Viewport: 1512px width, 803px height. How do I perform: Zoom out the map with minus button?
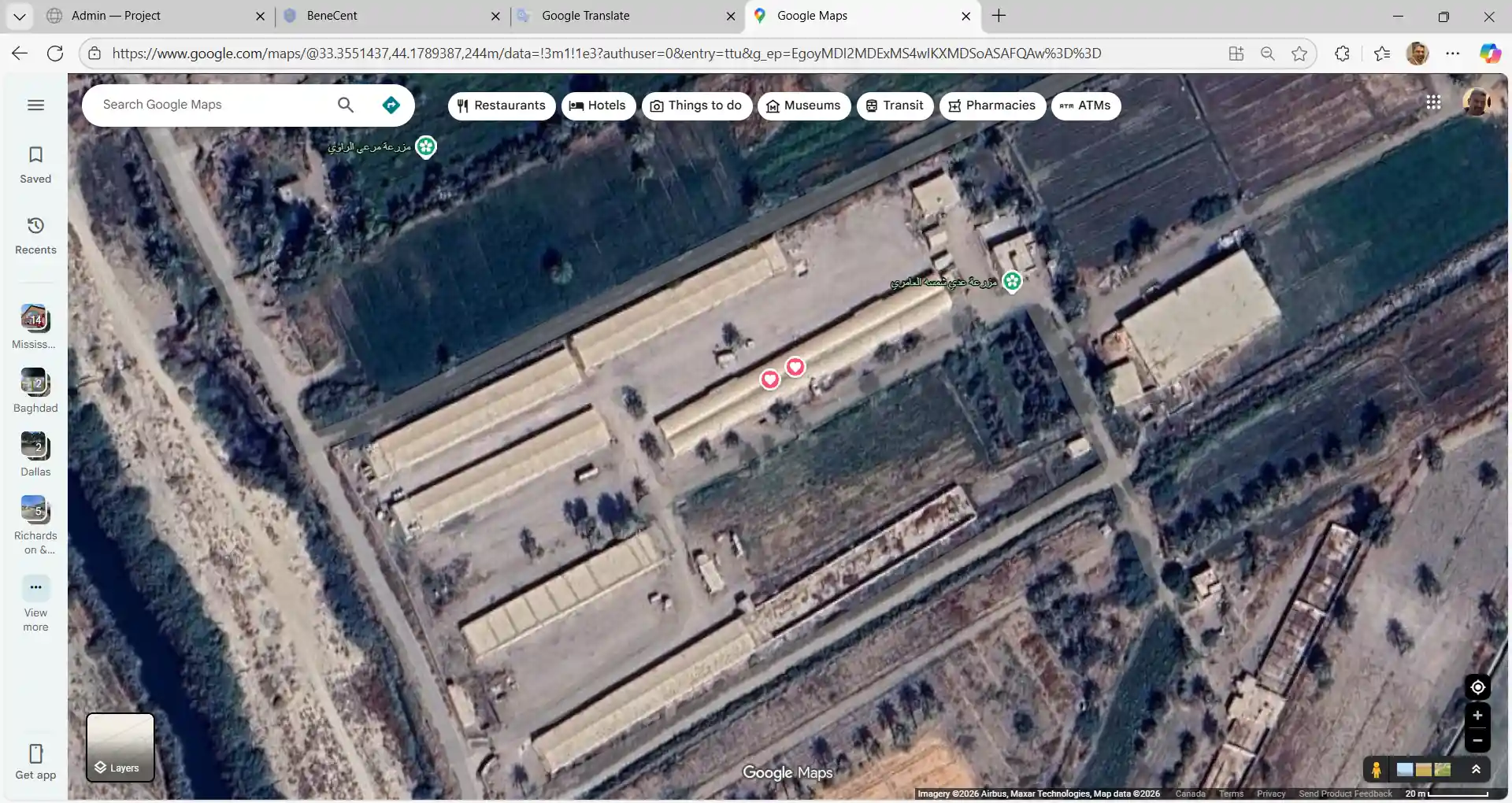1477,741
